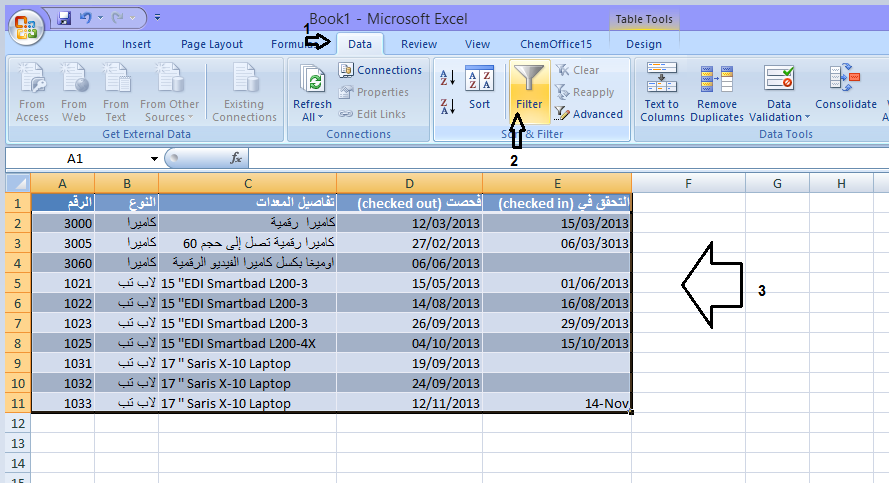
Task: Select cell showing 16/08/2013
Action: pos(557,303)
